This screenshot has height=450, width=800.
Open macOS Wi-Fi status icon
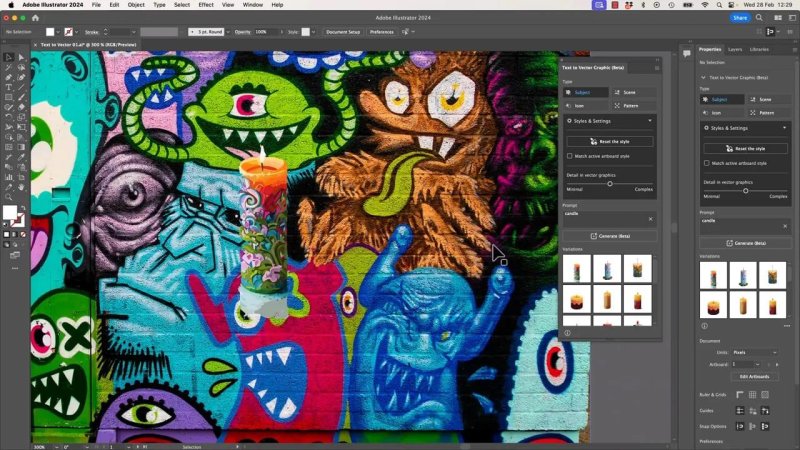[705, 5]
